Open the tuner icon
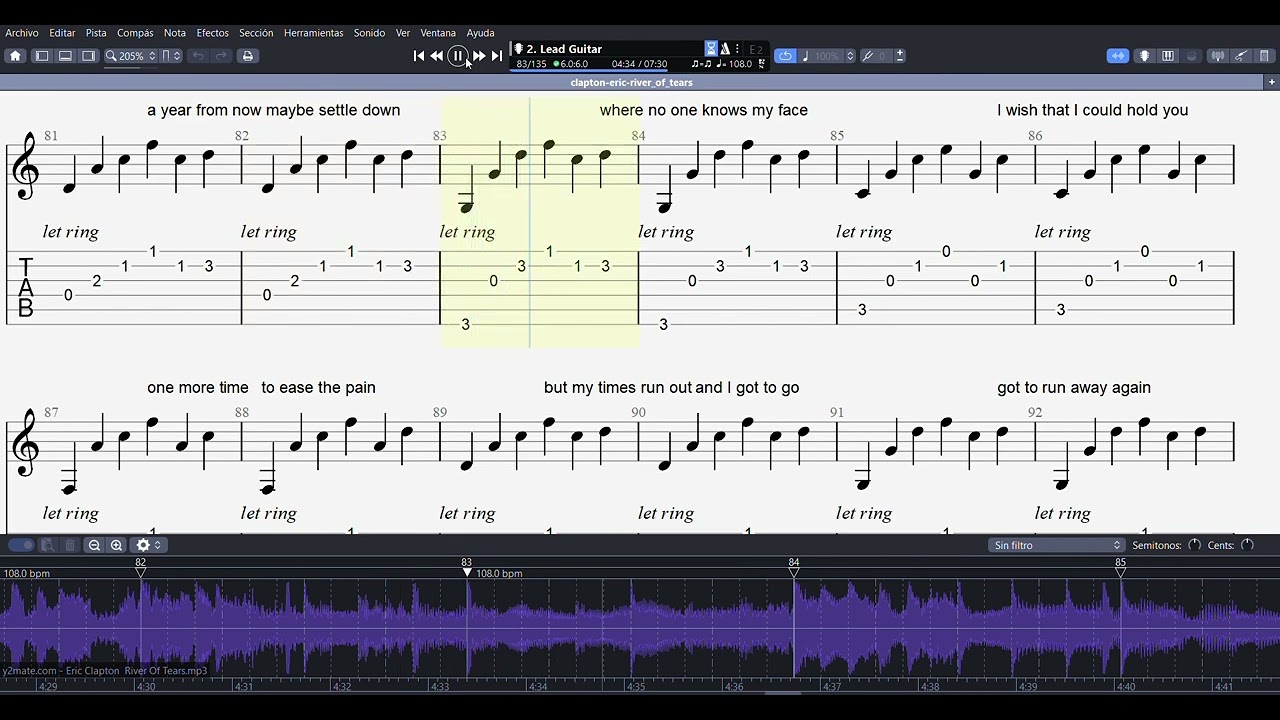 (x=1218, y=56)
